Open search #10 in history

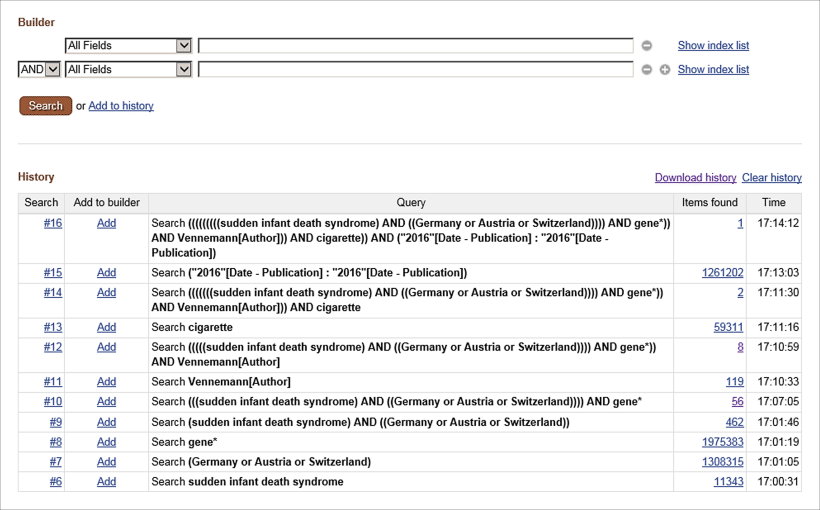click(53, 402)
